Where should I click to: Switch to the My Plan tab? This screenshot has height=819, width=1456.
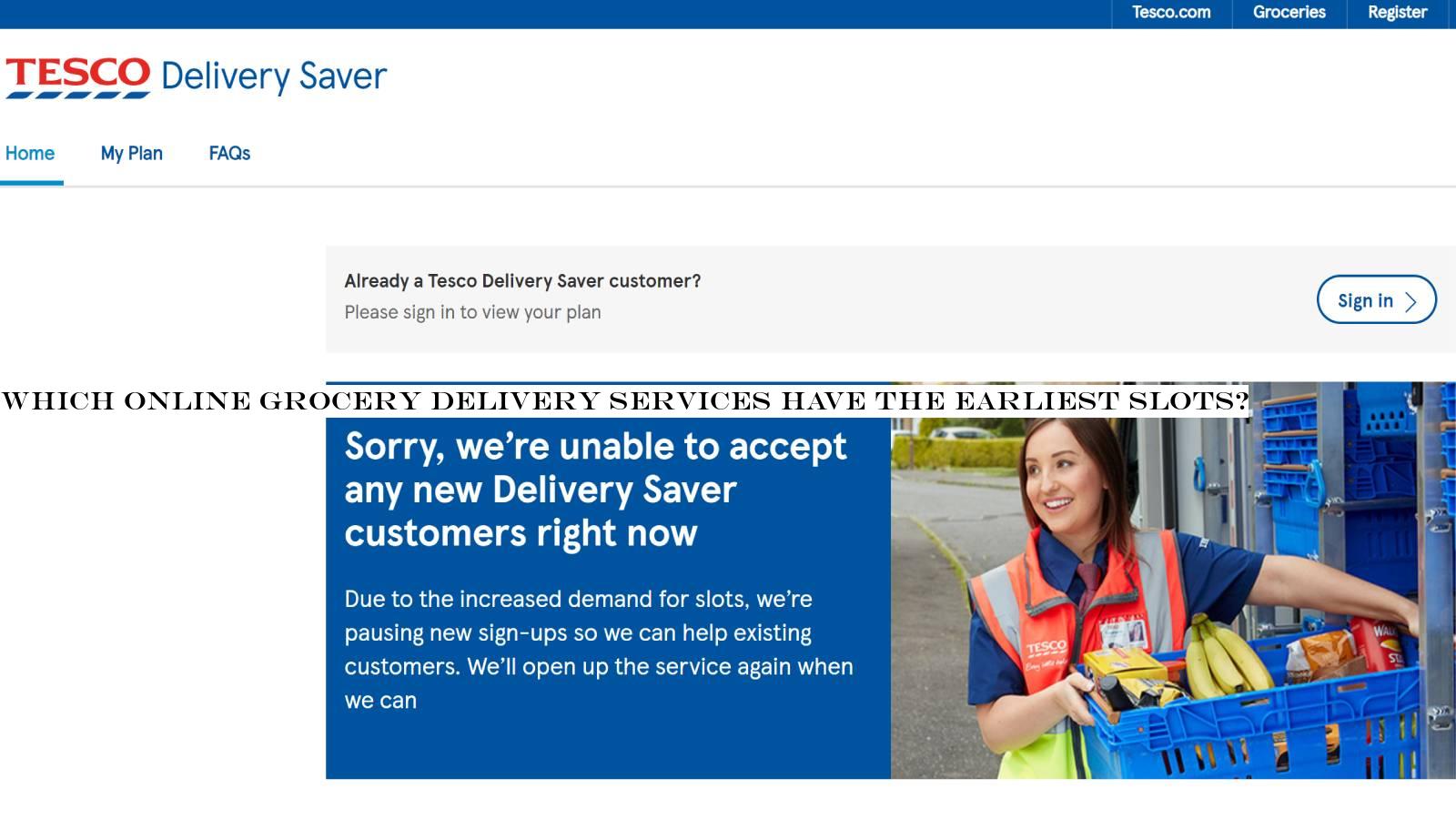132,153
